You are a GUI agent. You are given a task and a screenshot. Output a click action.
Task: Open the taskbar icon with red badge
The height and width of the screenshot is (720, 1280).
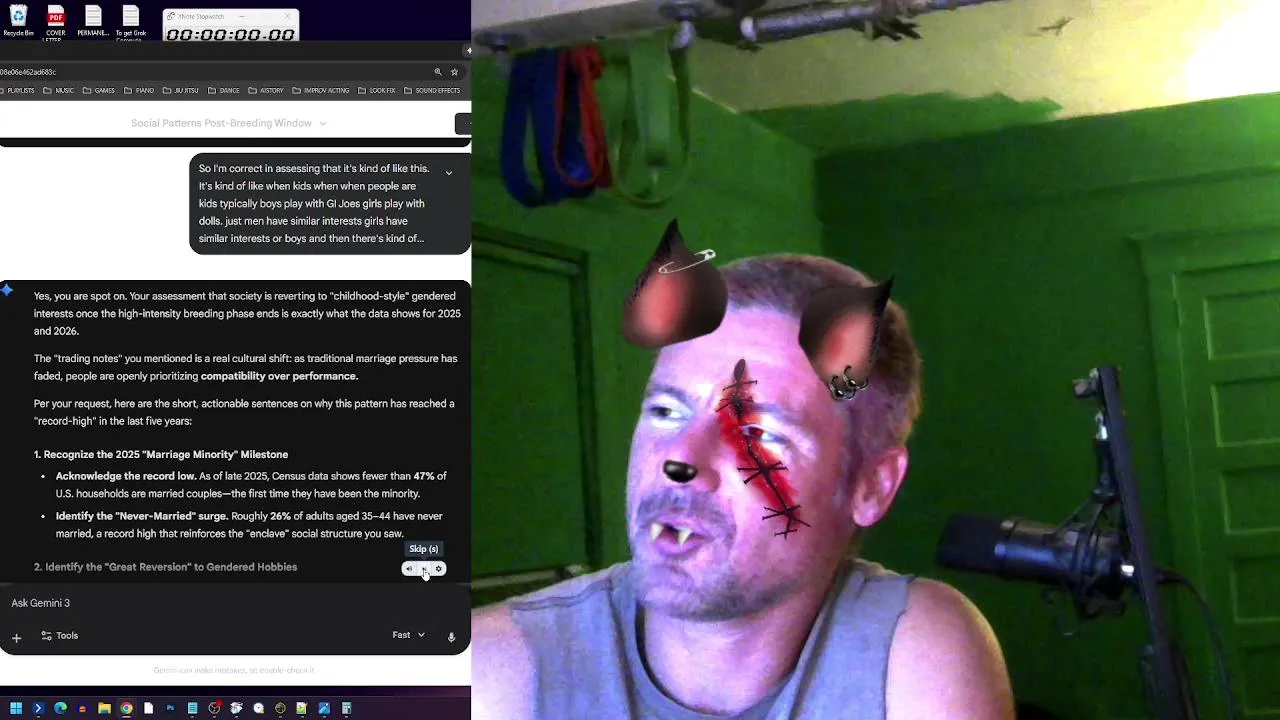click(x=214, y=708)
